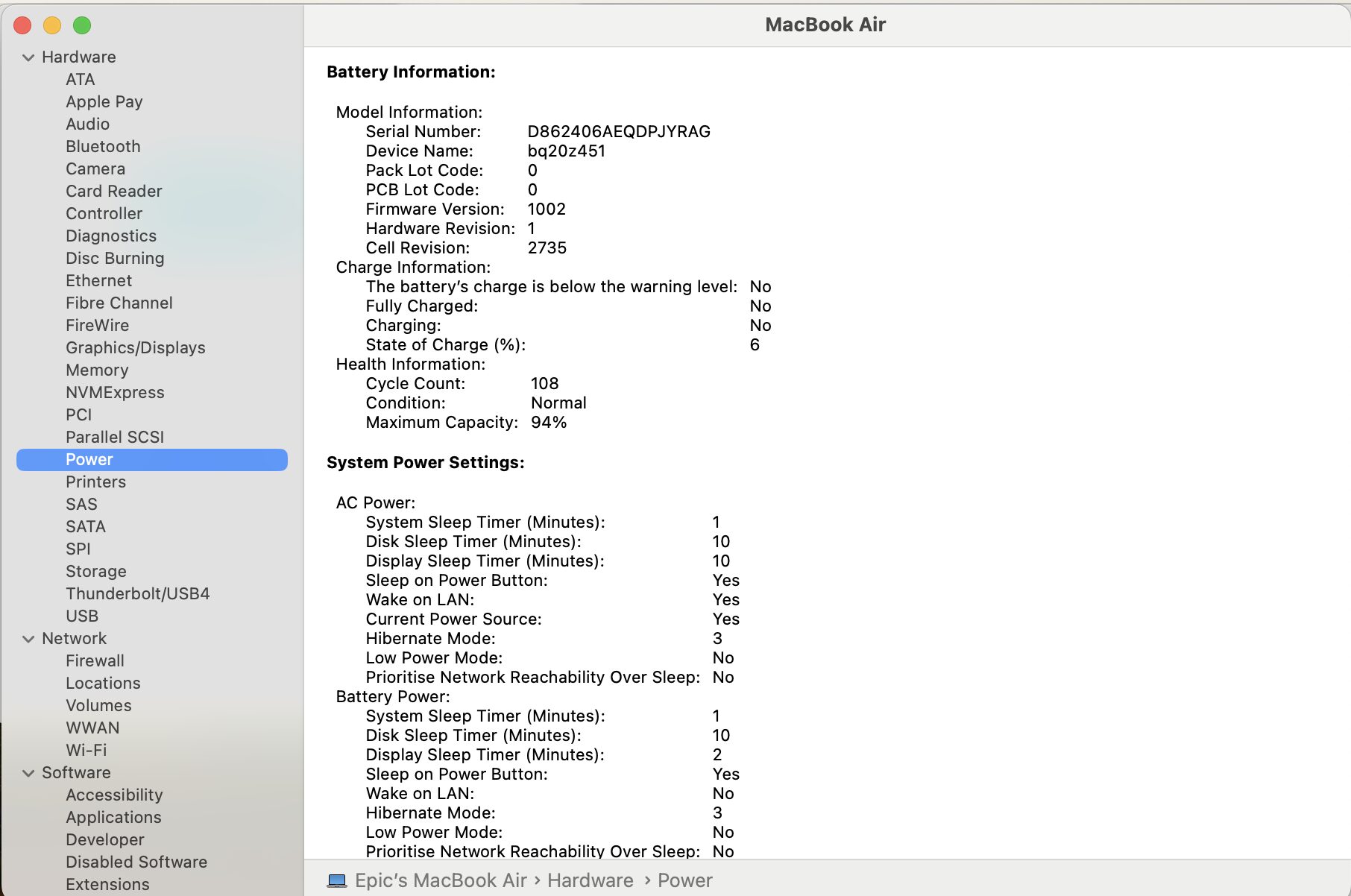The image size is (1351, 896).
Task: Click the Battery Information heading
Action: click(x=412, y=72)
